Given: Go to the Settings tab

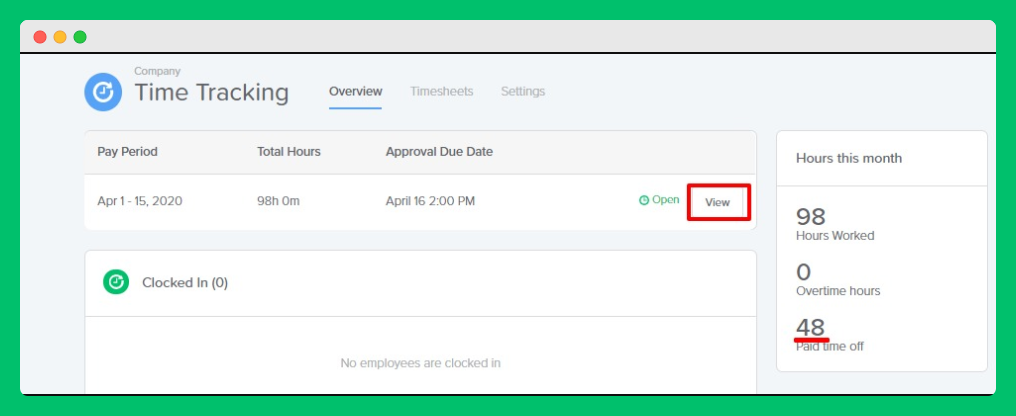Looking at the screenshot, I should (523, 91).
